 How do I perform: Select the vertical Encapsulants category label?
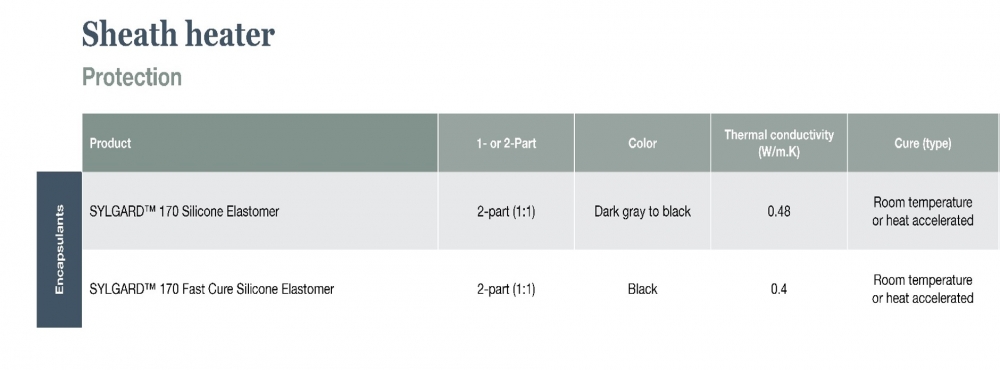[59, 249]
